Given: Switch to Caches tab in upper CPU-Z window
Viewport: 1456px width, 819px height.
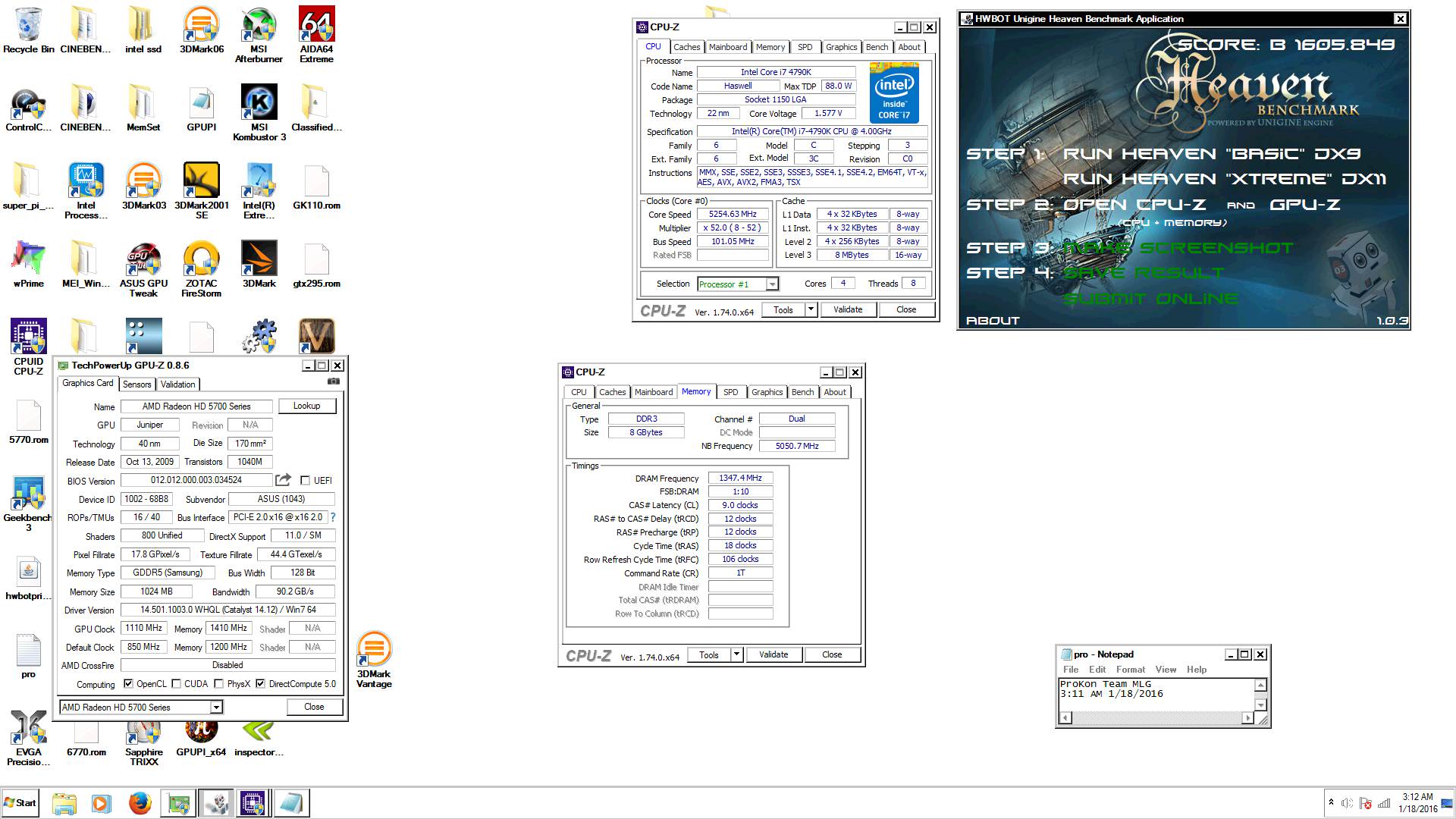Looking at the screenshot, I should 686,47.
